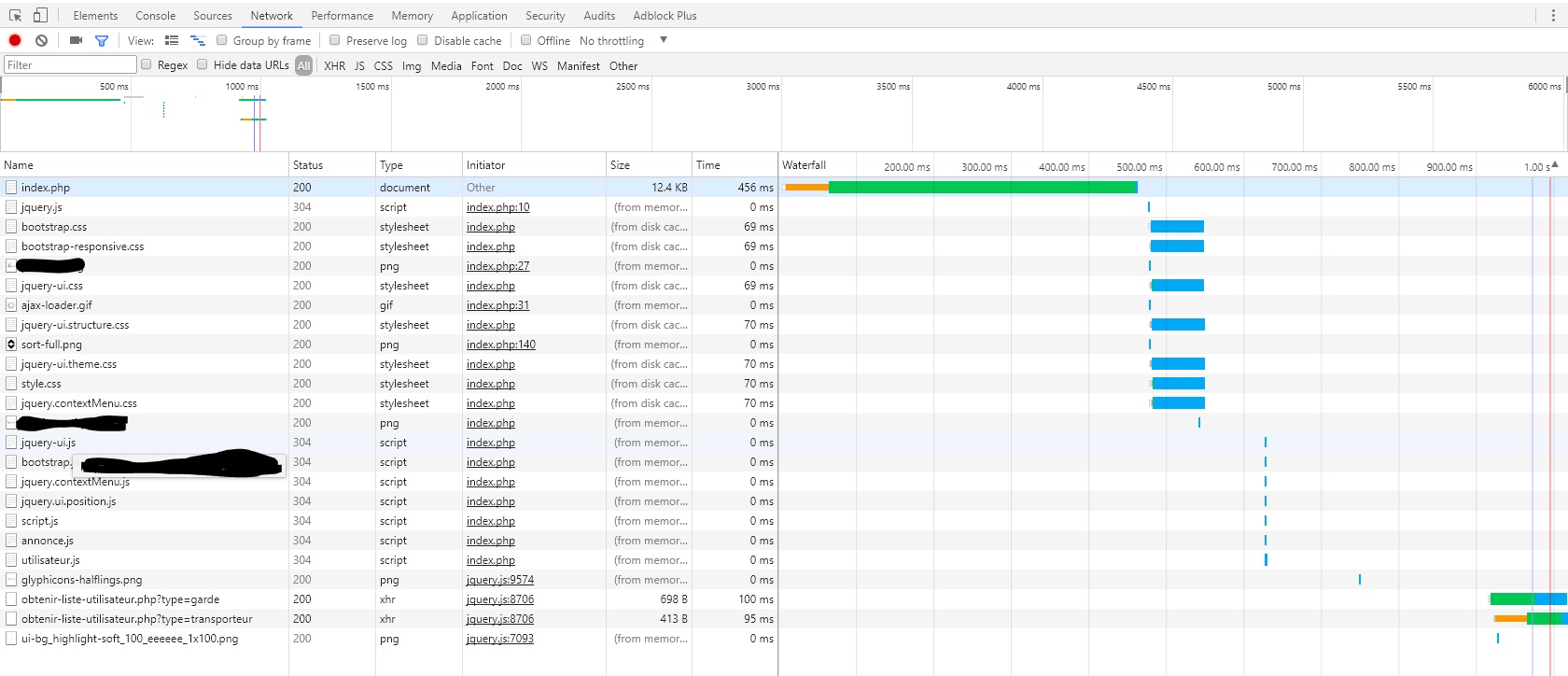1568x676 pixels.
Task: Toggle capture screenshots camera icon
Action: (x=77, y=40)
